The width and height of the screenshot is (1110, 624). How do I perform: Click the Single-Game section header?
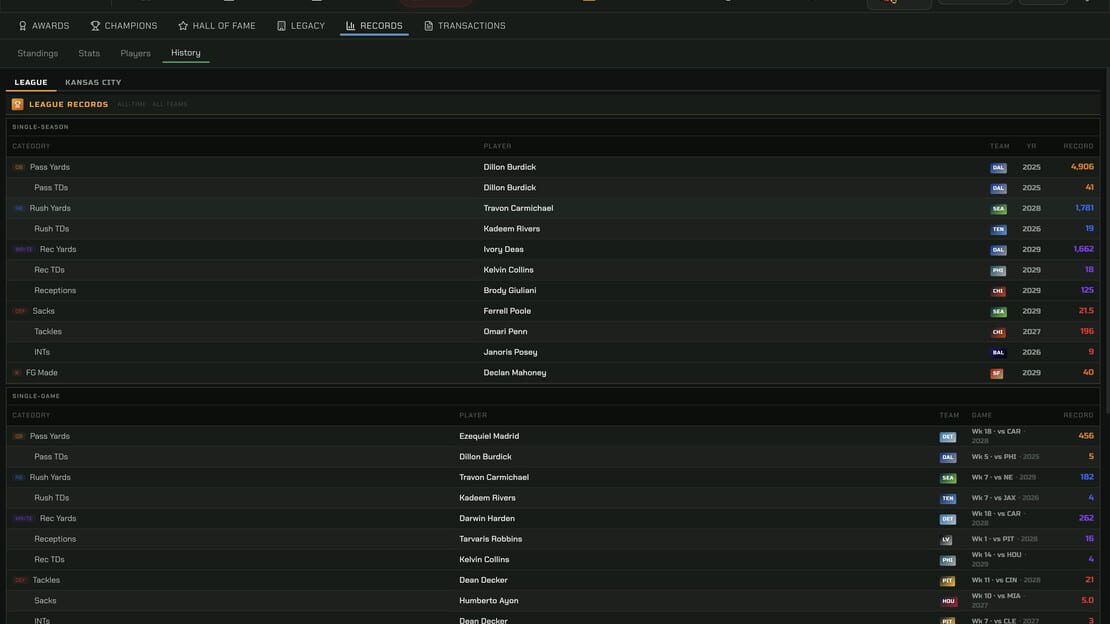coord(36,396)
